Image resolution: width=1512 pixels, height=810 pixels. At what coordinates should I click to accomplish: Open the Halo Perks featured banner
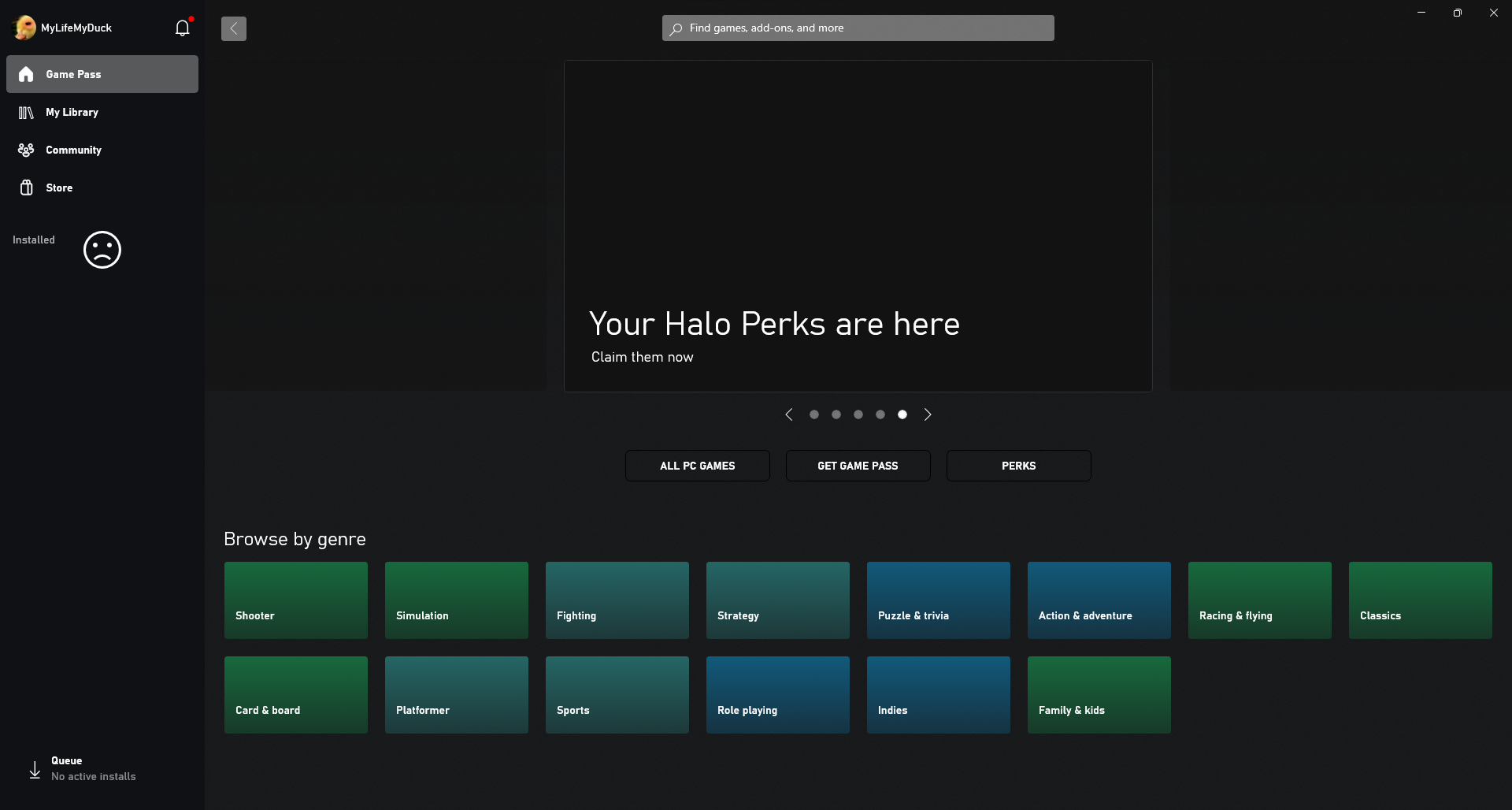[x=858, y=226]
